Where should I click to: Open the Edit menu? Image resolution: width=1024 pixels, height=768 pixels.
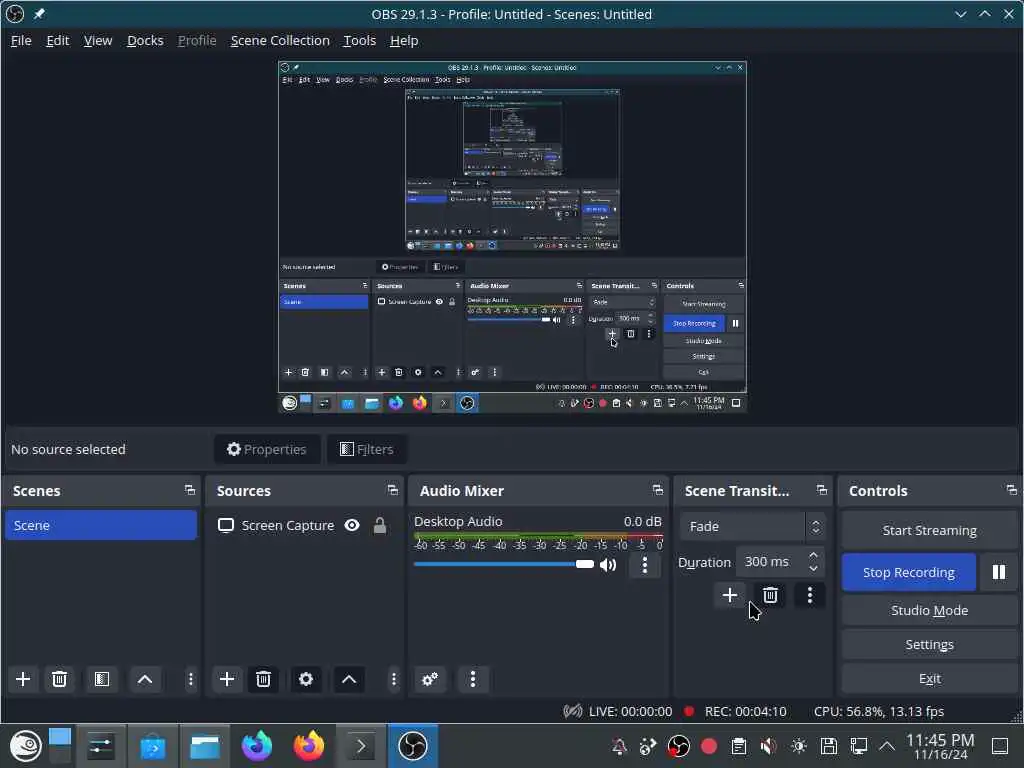(57, 40)
